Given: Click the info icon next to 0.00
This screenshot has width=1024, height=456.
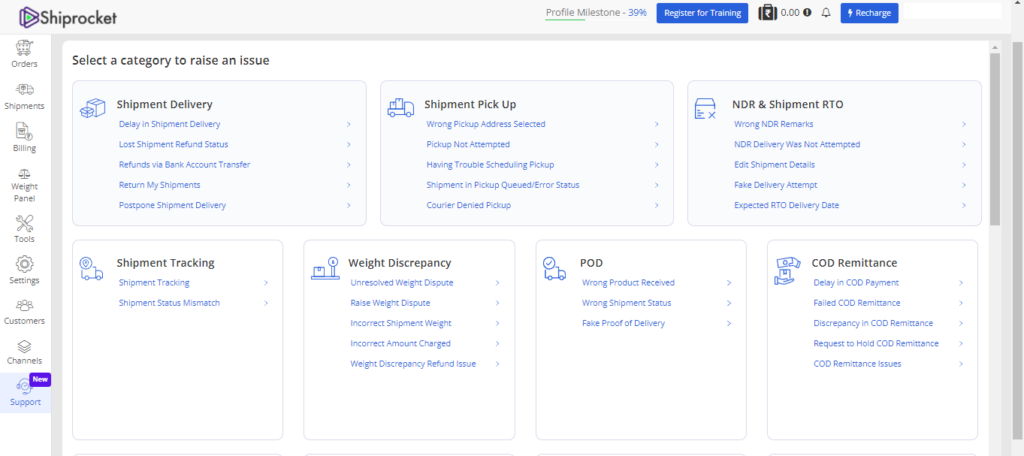Looking at the screenshot, I should [x=807, y=12].
